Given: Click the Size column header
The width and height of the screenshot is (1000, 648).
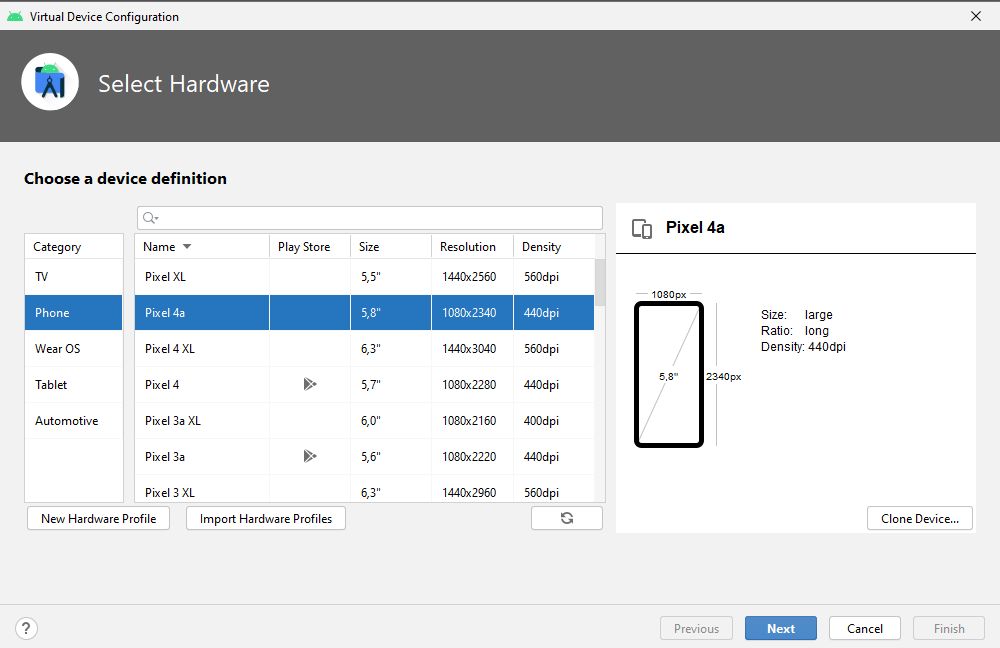Looking at the screenshot, I should tap(390, 246).
